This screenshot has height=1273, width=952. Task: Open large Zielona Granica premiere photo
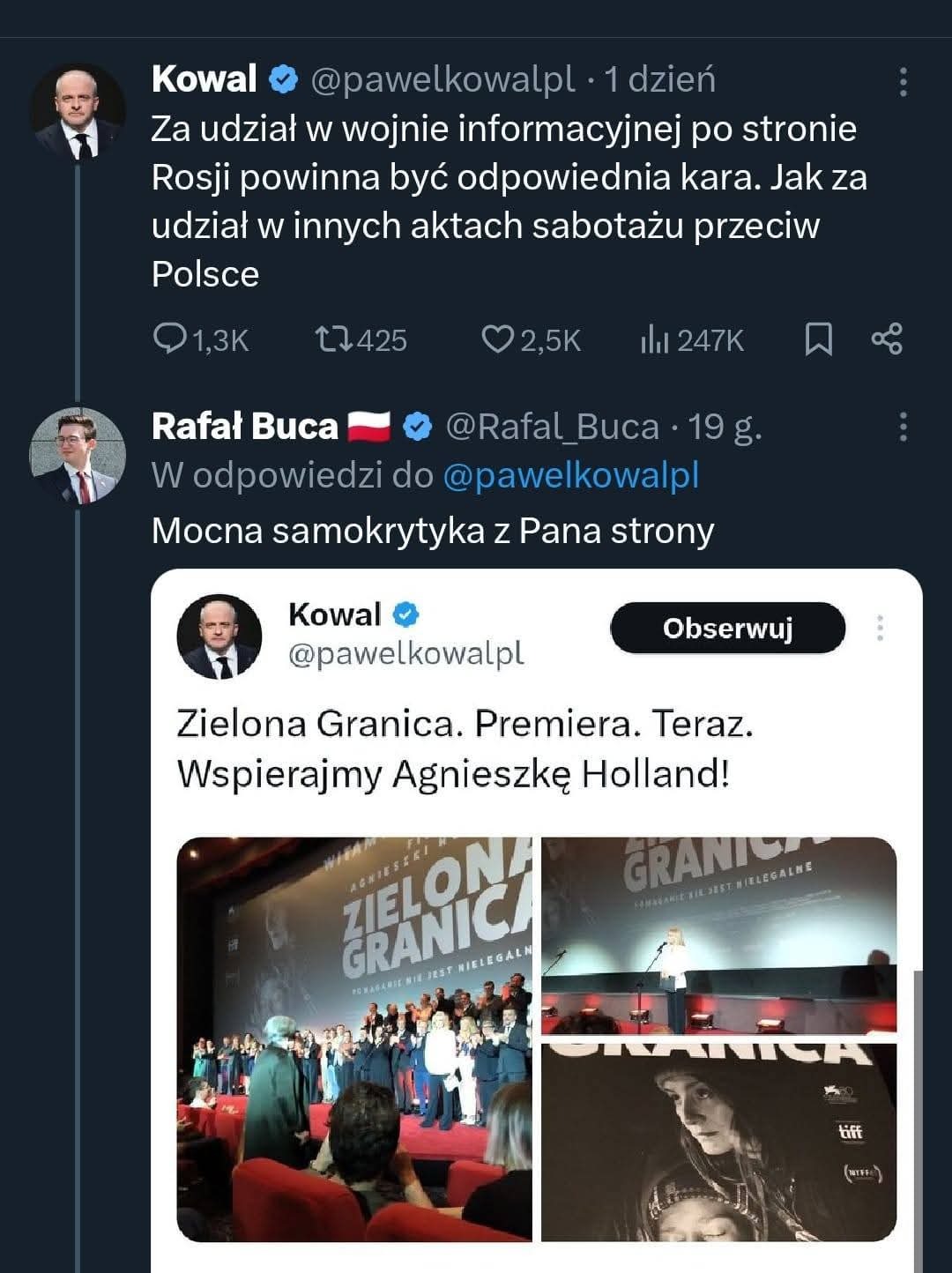(354, 1038)
